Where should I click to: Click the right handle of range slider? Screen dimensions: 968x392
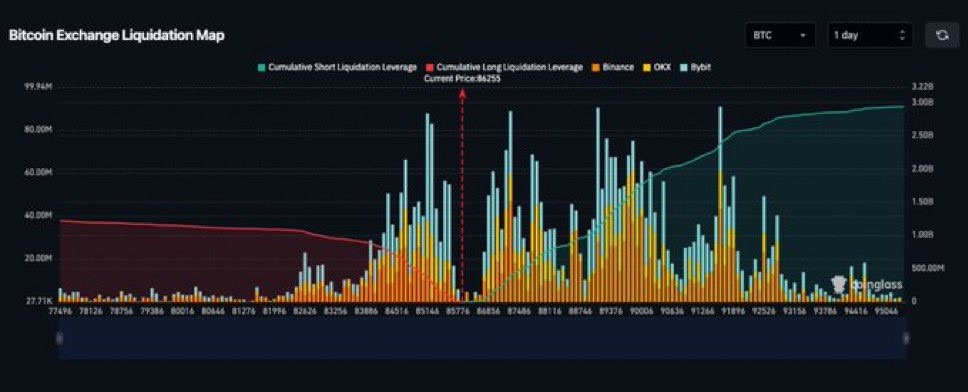pyautogui.click(x=906, y=338)
